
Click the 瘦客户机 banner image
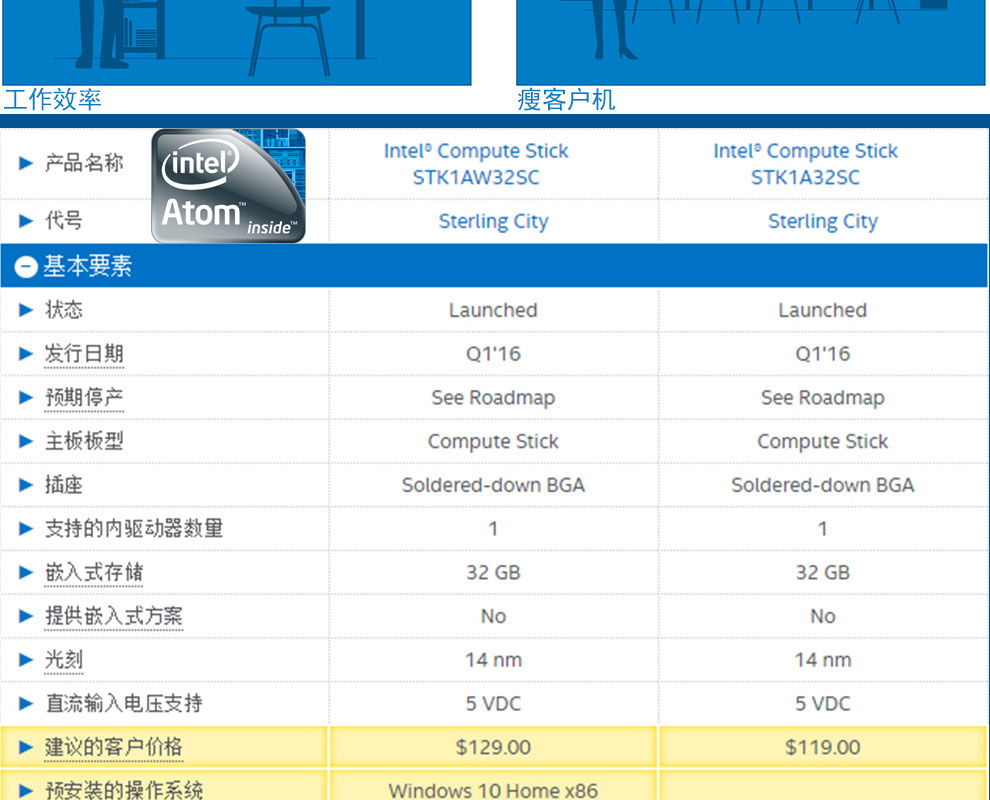751,42
